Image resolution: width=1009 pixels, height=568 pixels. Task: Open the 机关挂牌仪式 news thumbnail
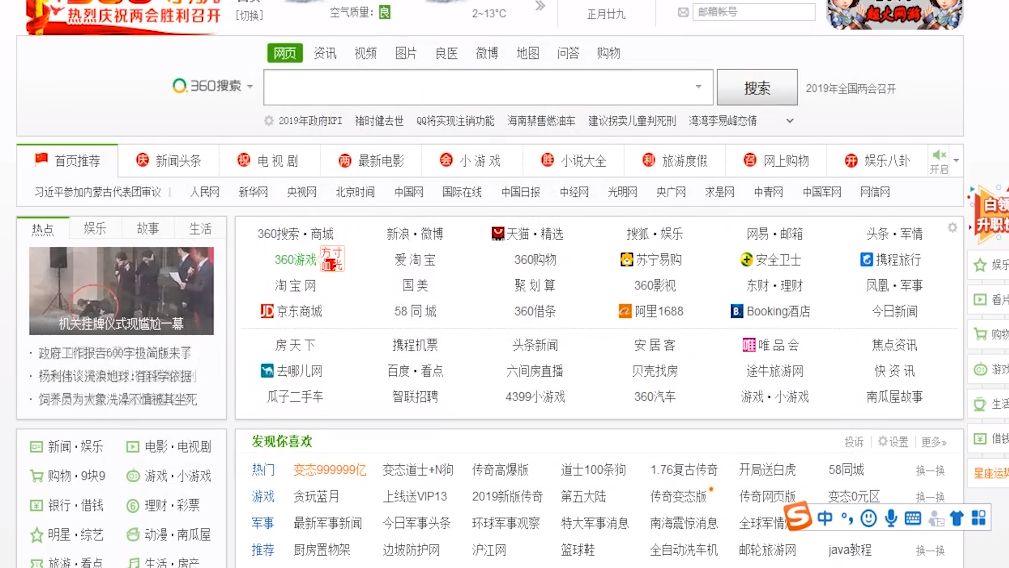point(122,291)
